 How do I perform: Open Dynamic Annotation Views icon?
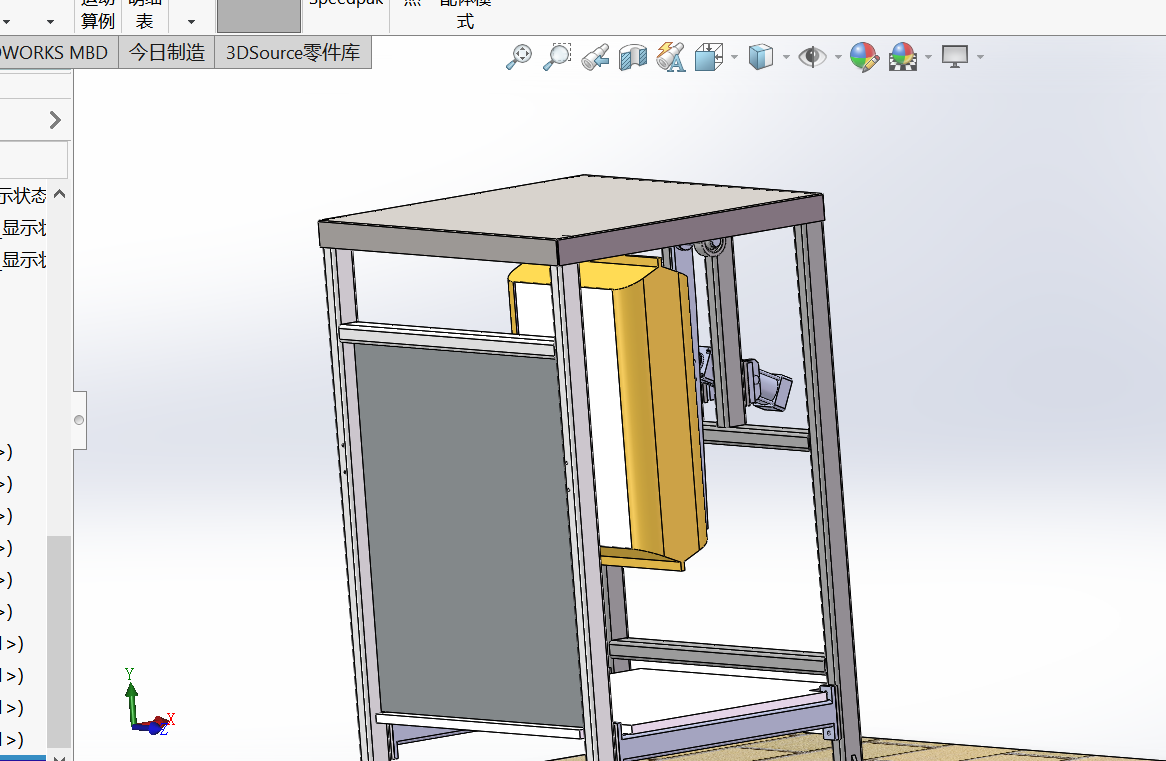click(671, 57)
